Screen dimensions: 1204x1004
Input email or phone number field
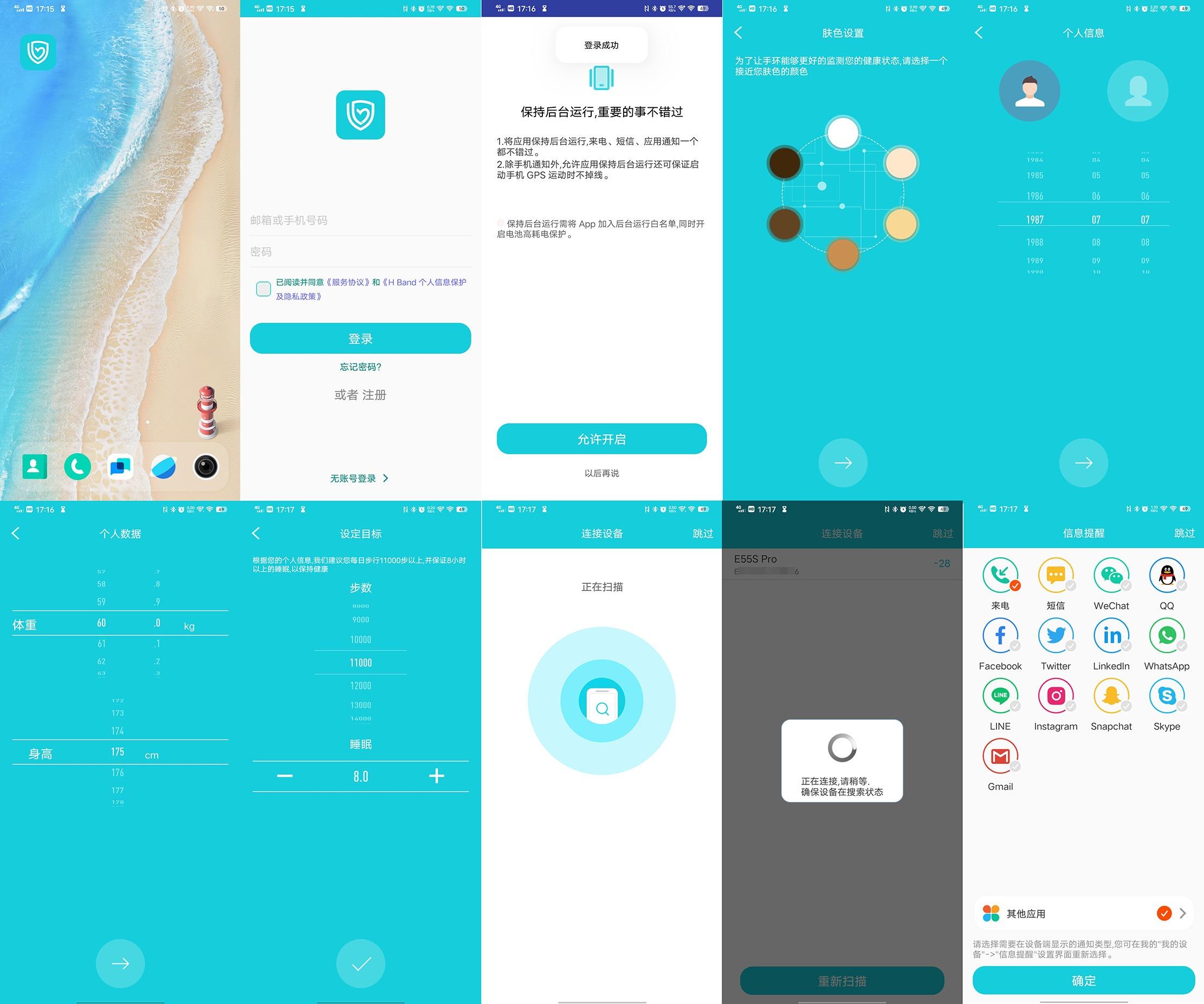coord(361,218)
